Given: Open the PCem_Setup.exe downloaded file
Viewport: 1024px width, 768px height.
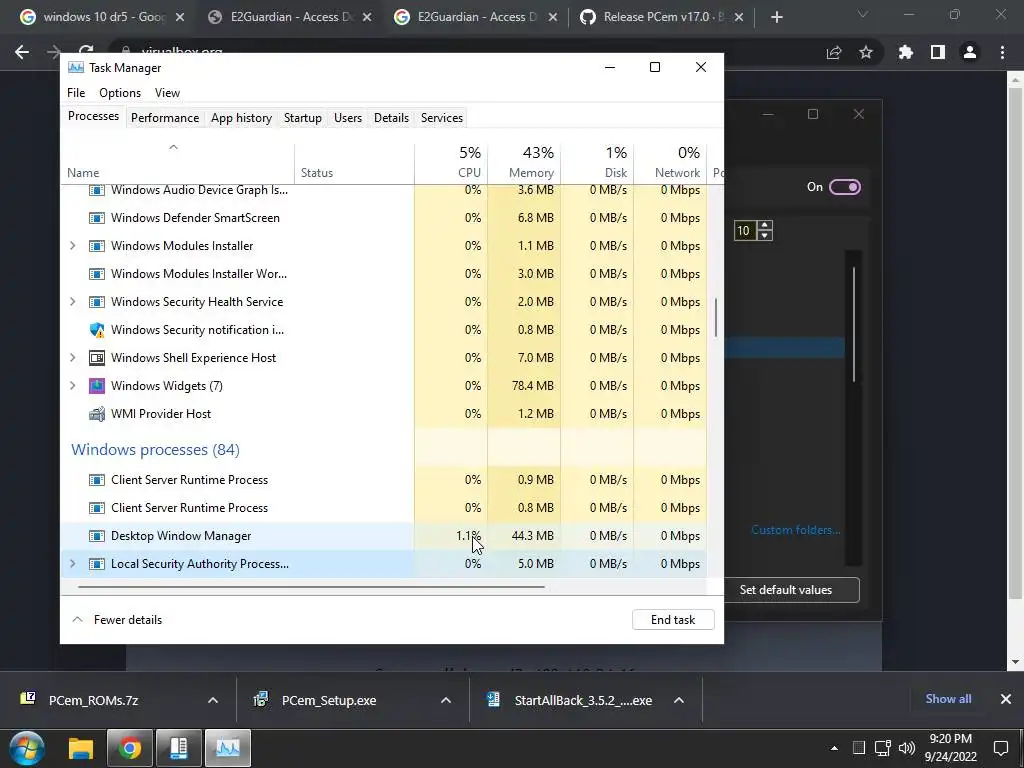Looking at the screenshot, I should [329, 700].
